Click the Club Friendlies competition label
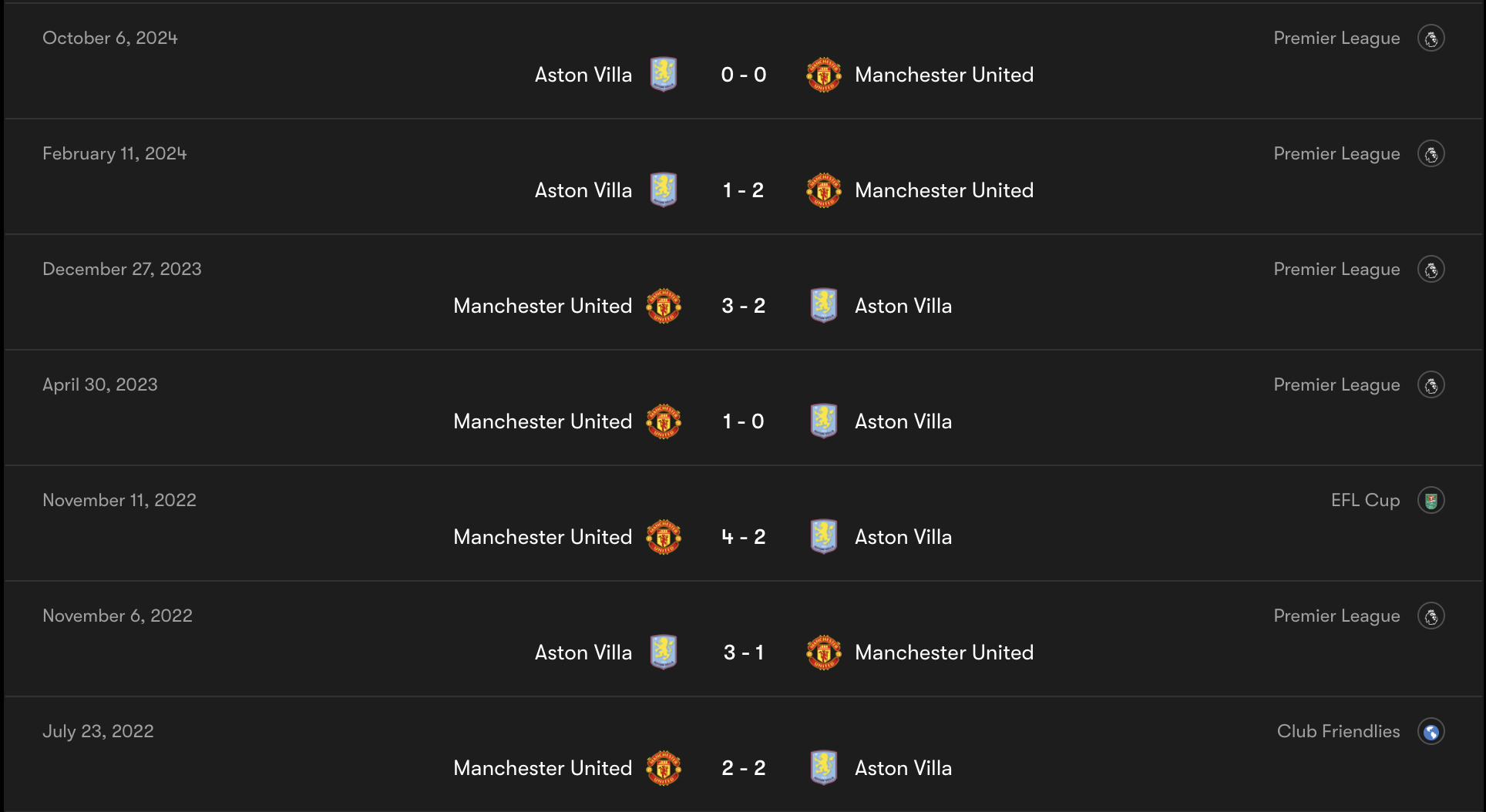 pos(1338,732)
